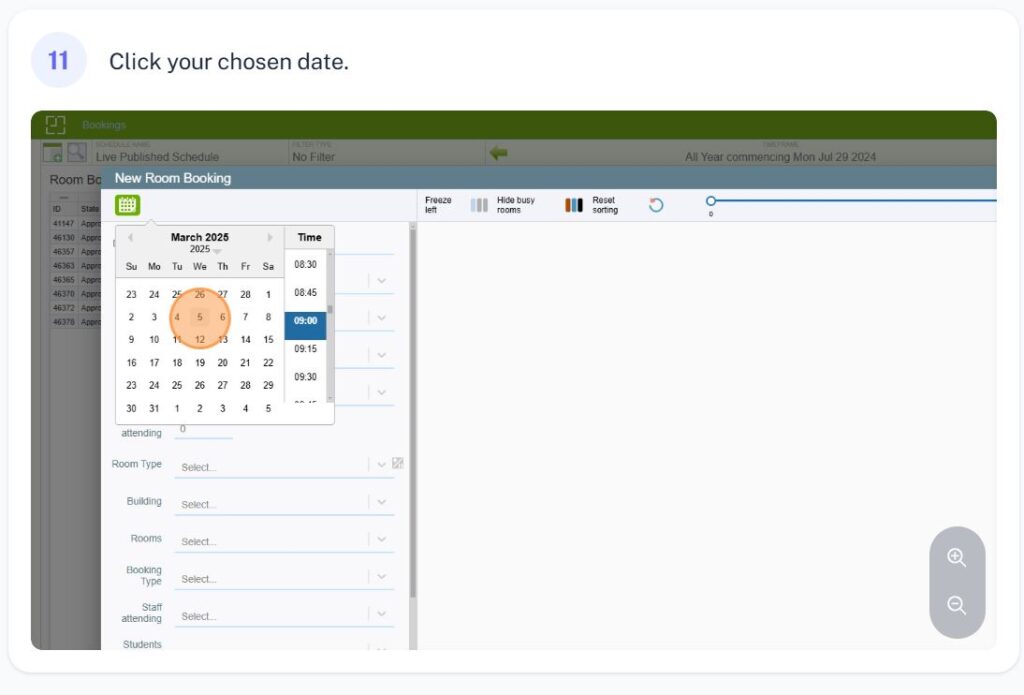Toggle the Hide busy rooms columns icon
1024x695 pixels.
[x=479, y=205]
